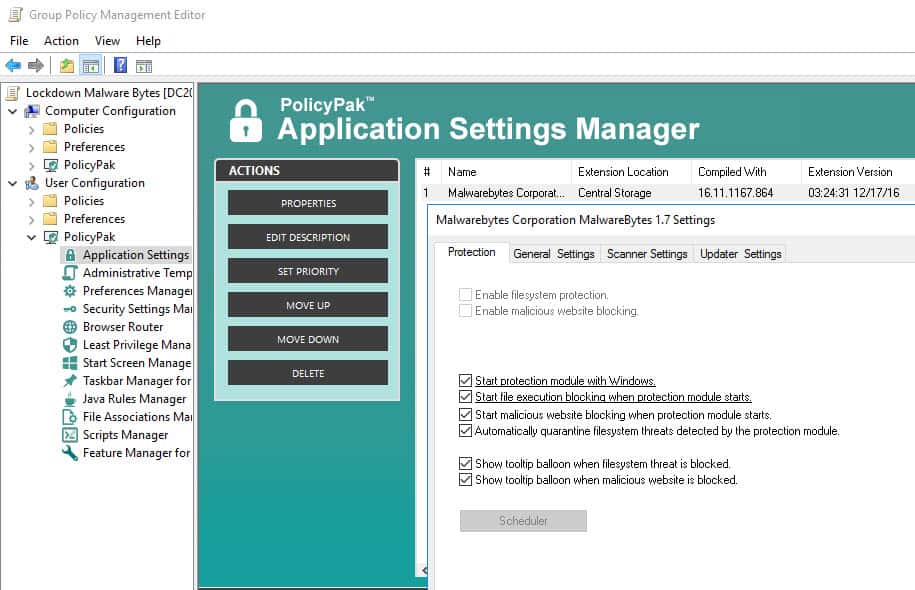
Task: Click the Java Rules Manager coffee icon
Action: pyautogui.click(x=70, y=399)
